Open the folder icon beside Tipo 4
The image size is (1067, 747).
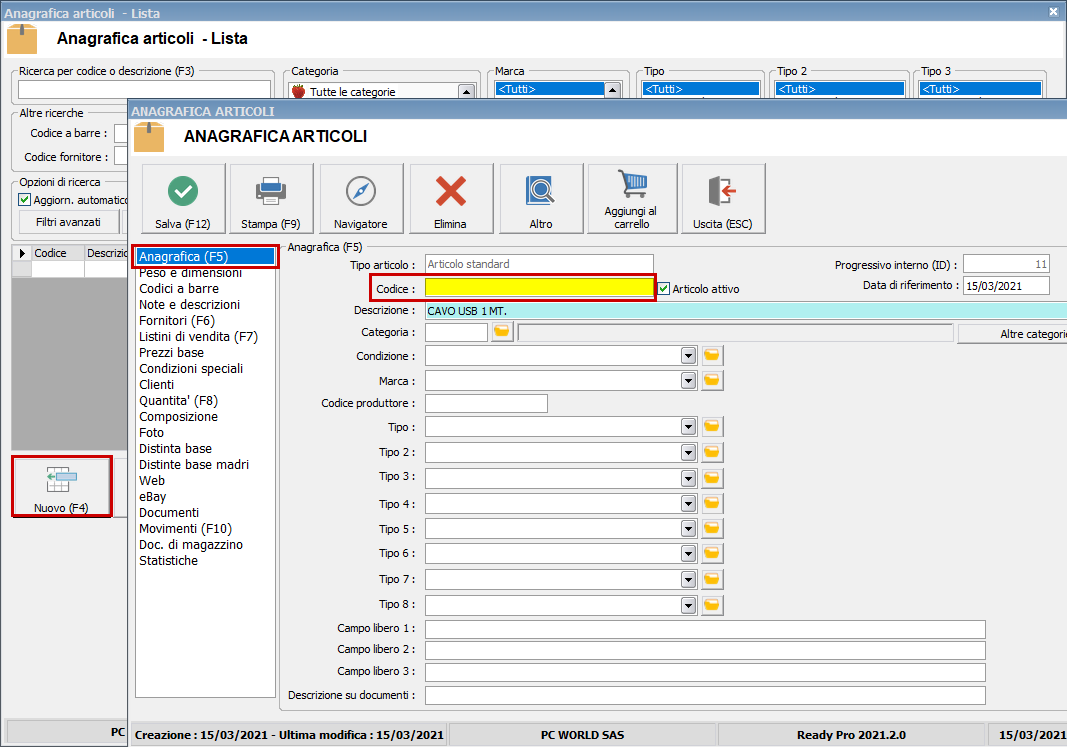coord(712,503)
